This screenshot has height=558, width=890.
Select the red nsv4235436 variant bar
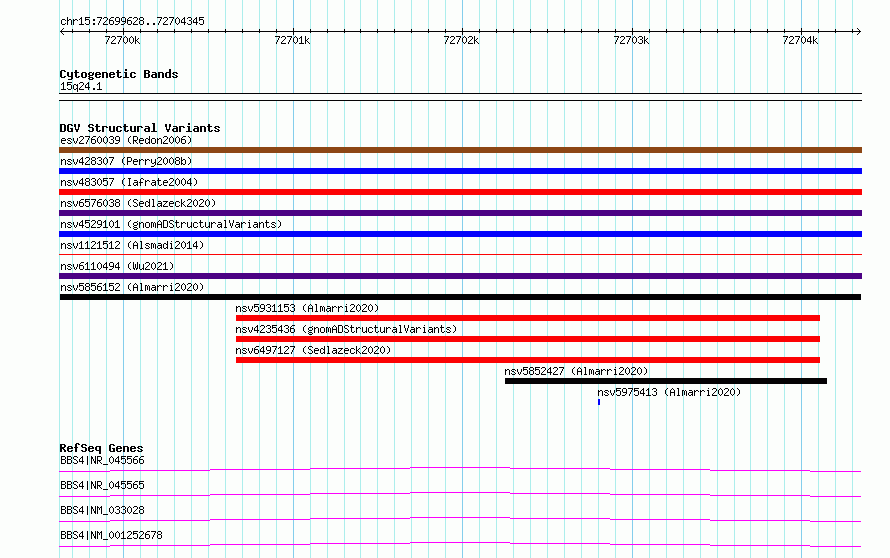(528, 339)
